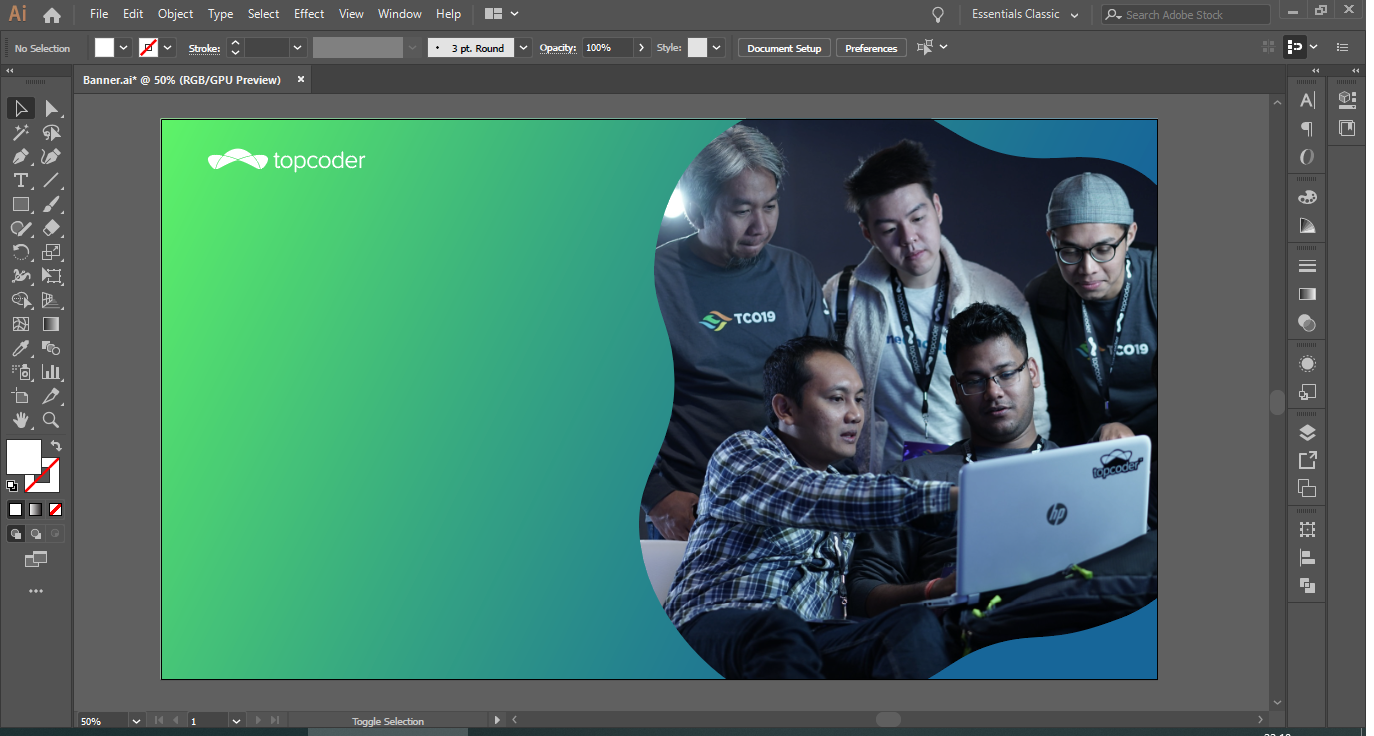Select the Shape Builder tool
The height and width of the screenshot is (736, 1374).
[21, 300]
